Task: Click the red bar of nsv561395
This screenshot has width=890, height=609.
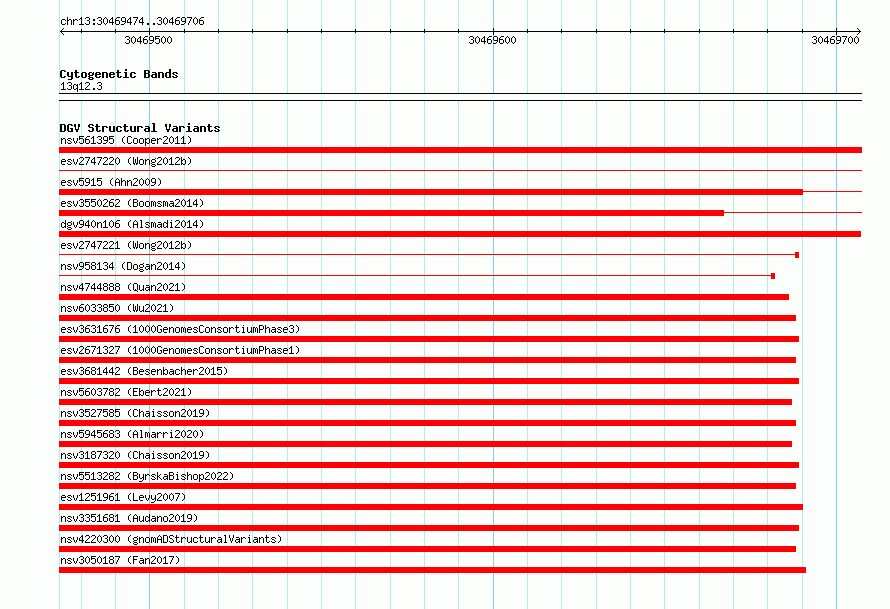Action: click(x=460, y=150)
